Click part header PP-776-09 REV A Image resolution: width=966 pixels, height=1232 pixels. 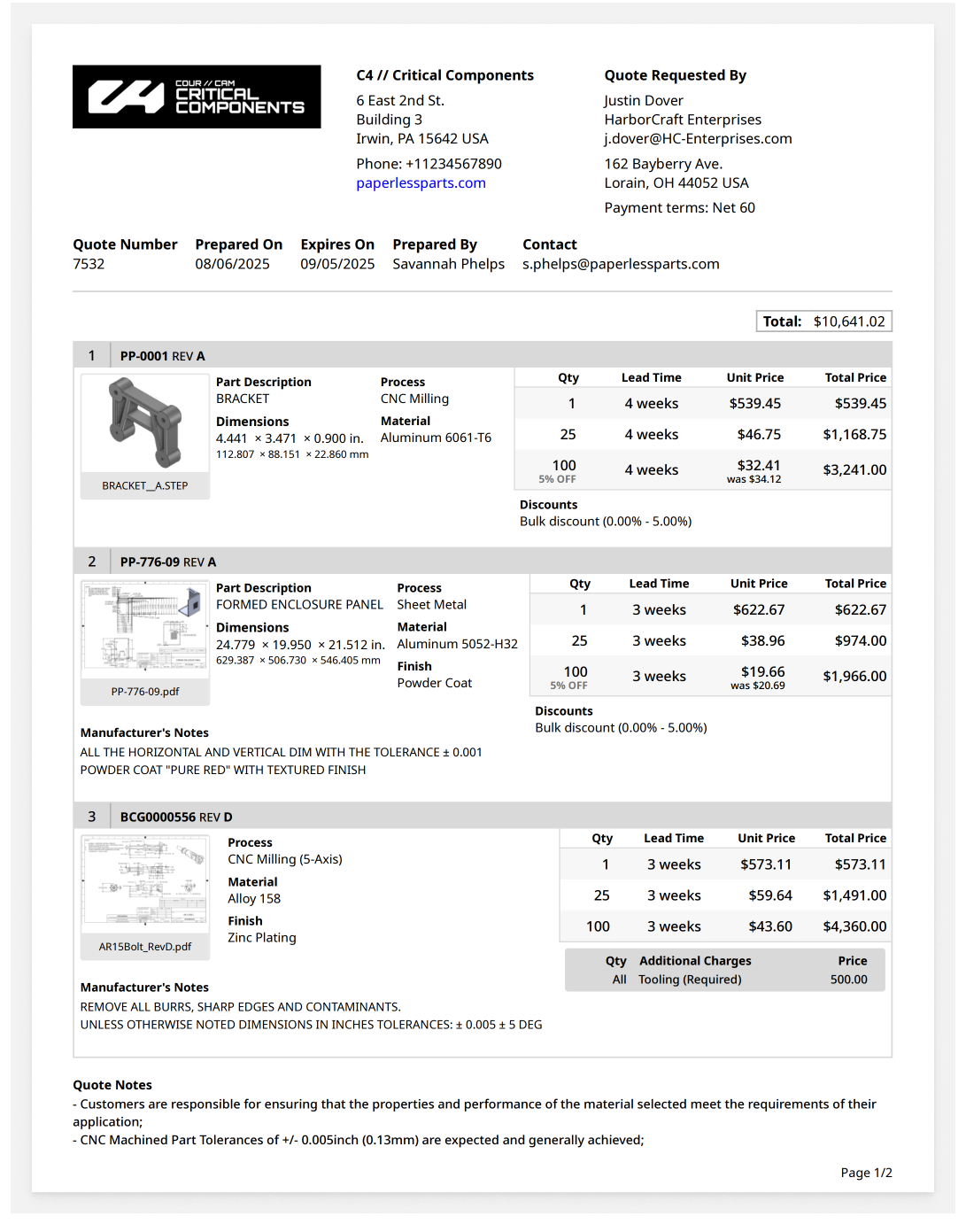[x=168, y=562]
